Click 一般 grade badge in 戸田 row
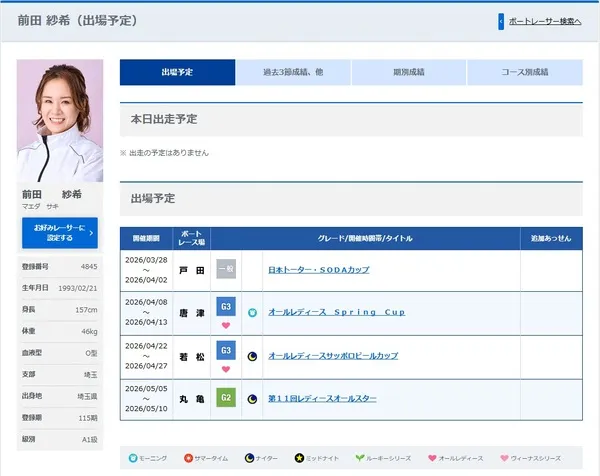The width and height of the screenshot is (600, 476). coord(226,269)
